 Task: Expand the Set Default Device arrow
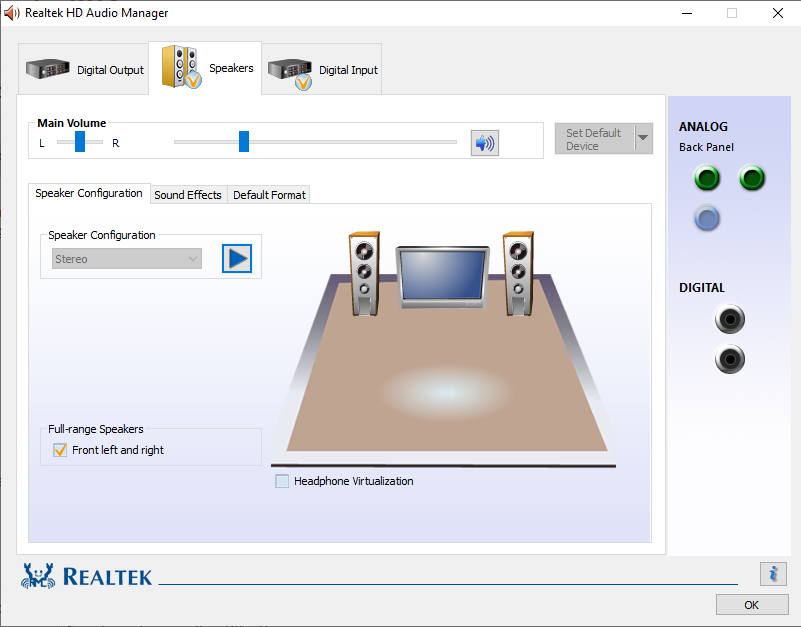(644, 138)
